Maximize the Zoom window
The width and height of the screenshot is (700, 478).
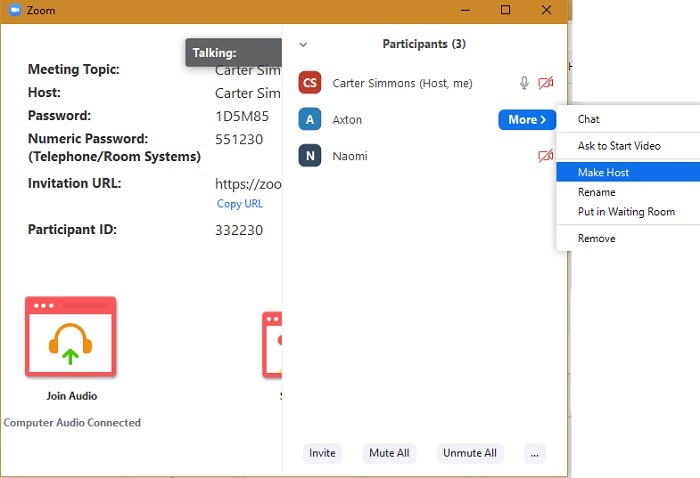(x=505, y=10)
